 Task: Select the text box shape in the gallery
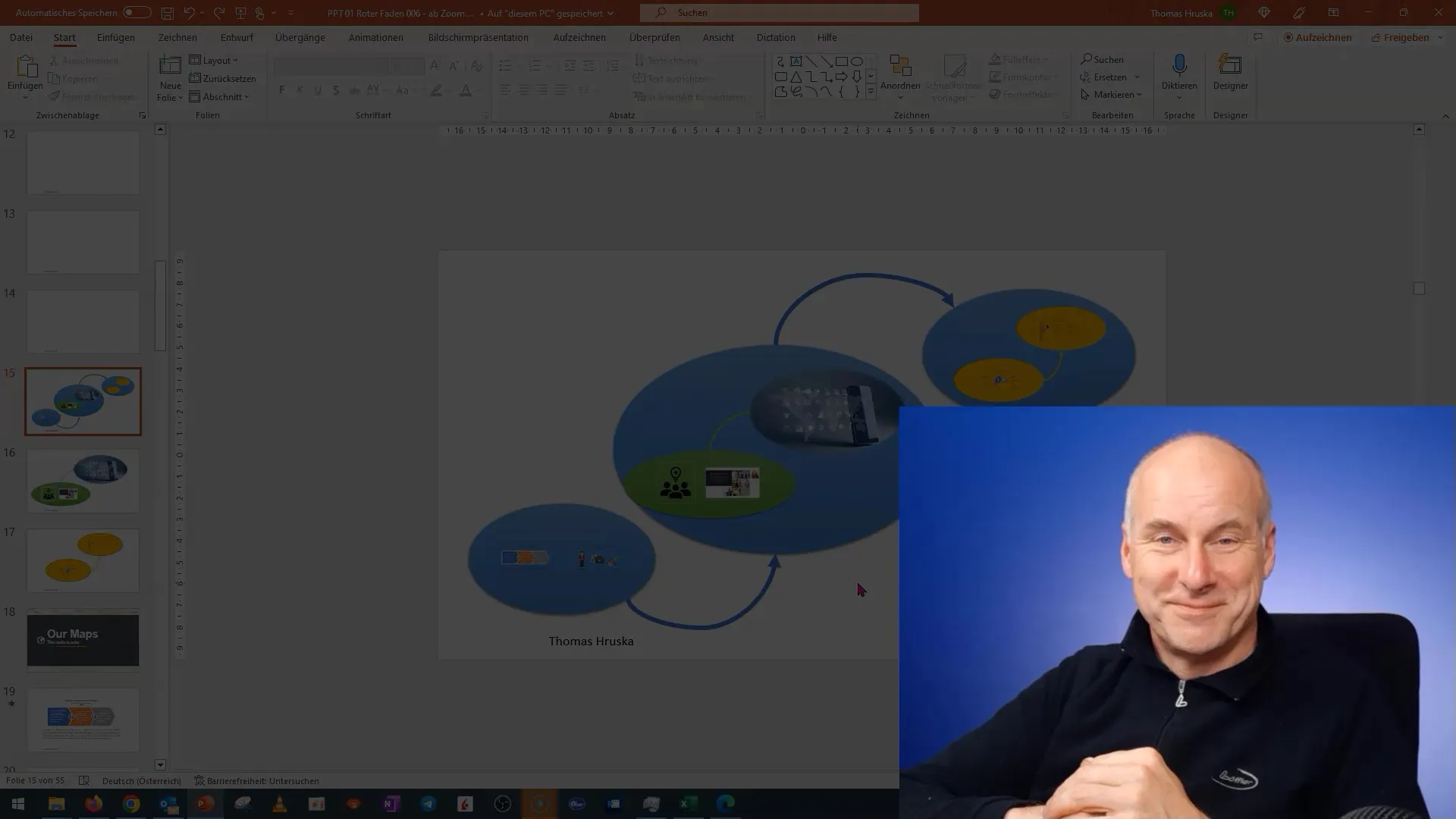tap(795, 61)
